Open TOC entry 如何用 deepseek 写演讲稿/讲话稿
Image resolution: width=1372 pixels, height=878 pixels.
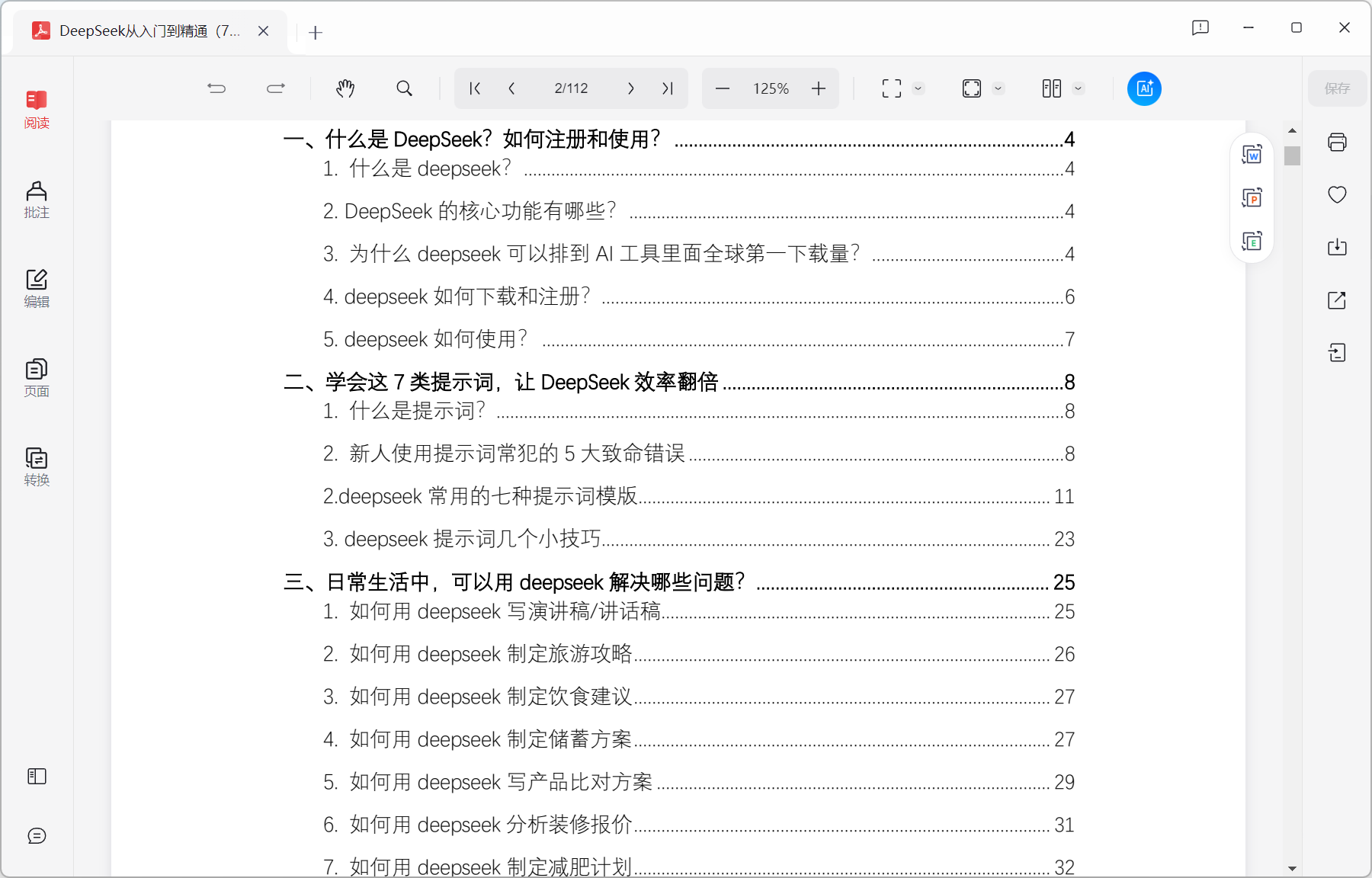(x=699, y=611)
